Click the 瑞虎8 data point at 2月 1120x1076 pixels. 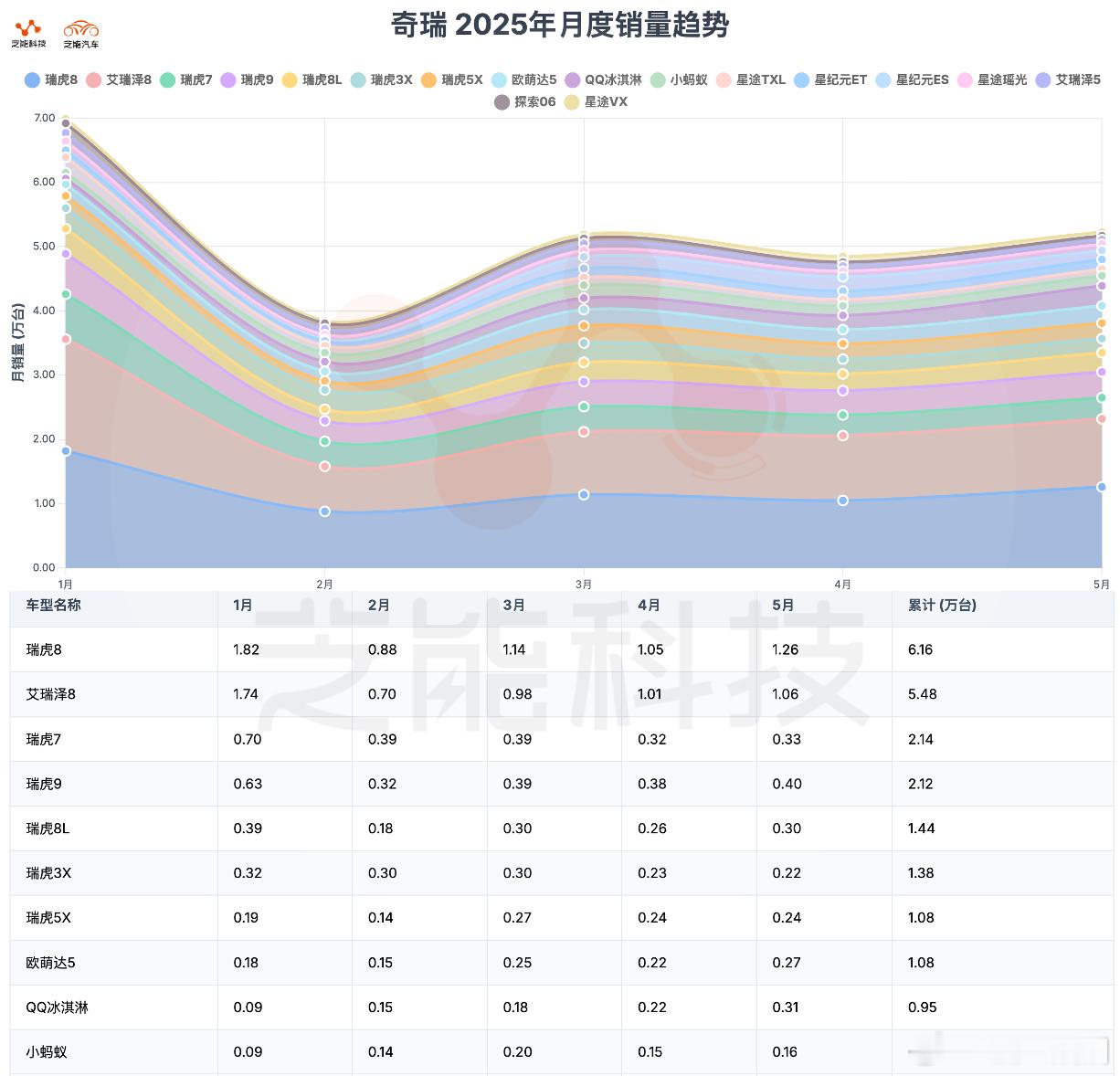pyautogui.click(x=324, y=512)
